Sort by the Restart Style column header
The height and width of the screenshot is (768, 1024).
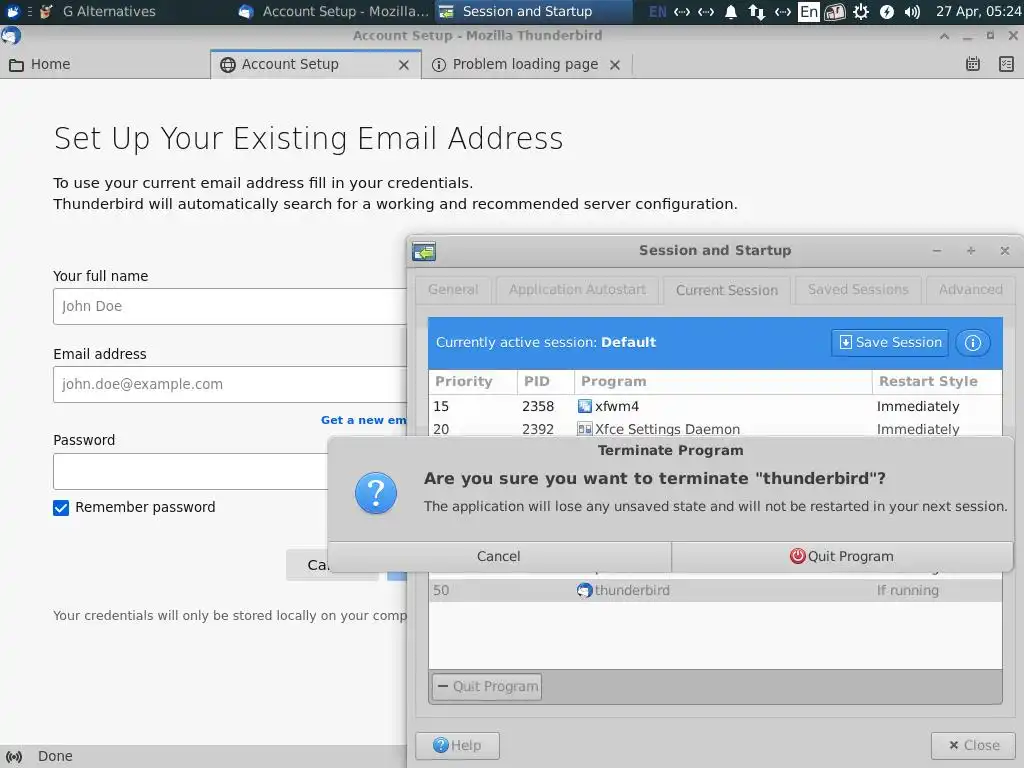[936, 381]
